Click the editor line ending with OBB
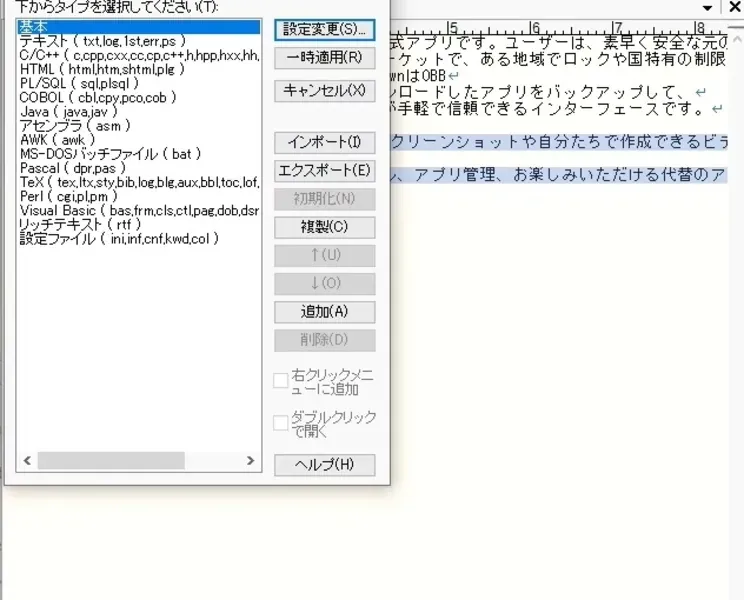The width and height of the screenshot is (744, 600). [425, 76]
